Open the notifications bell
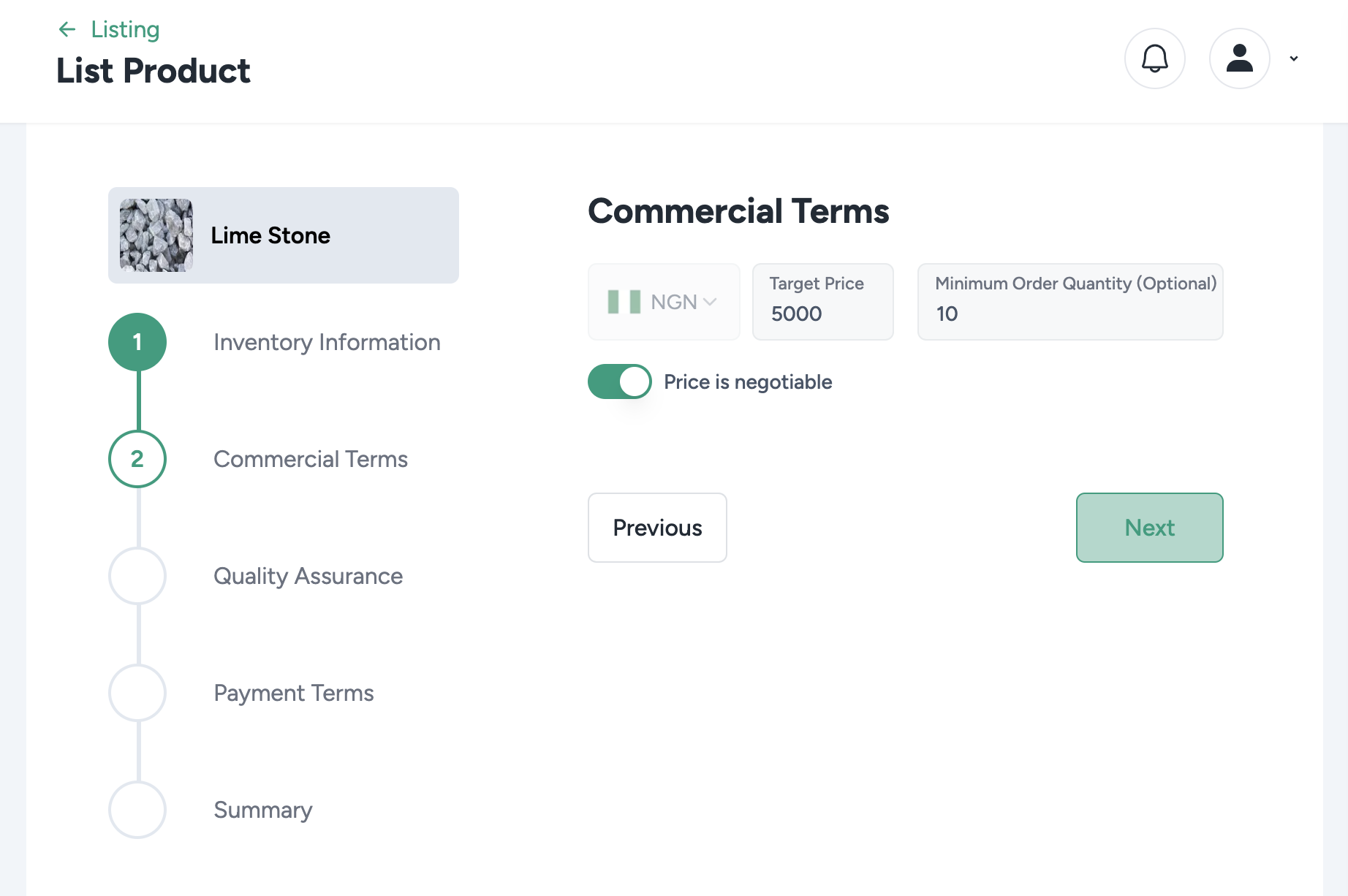 (1154, 58)
